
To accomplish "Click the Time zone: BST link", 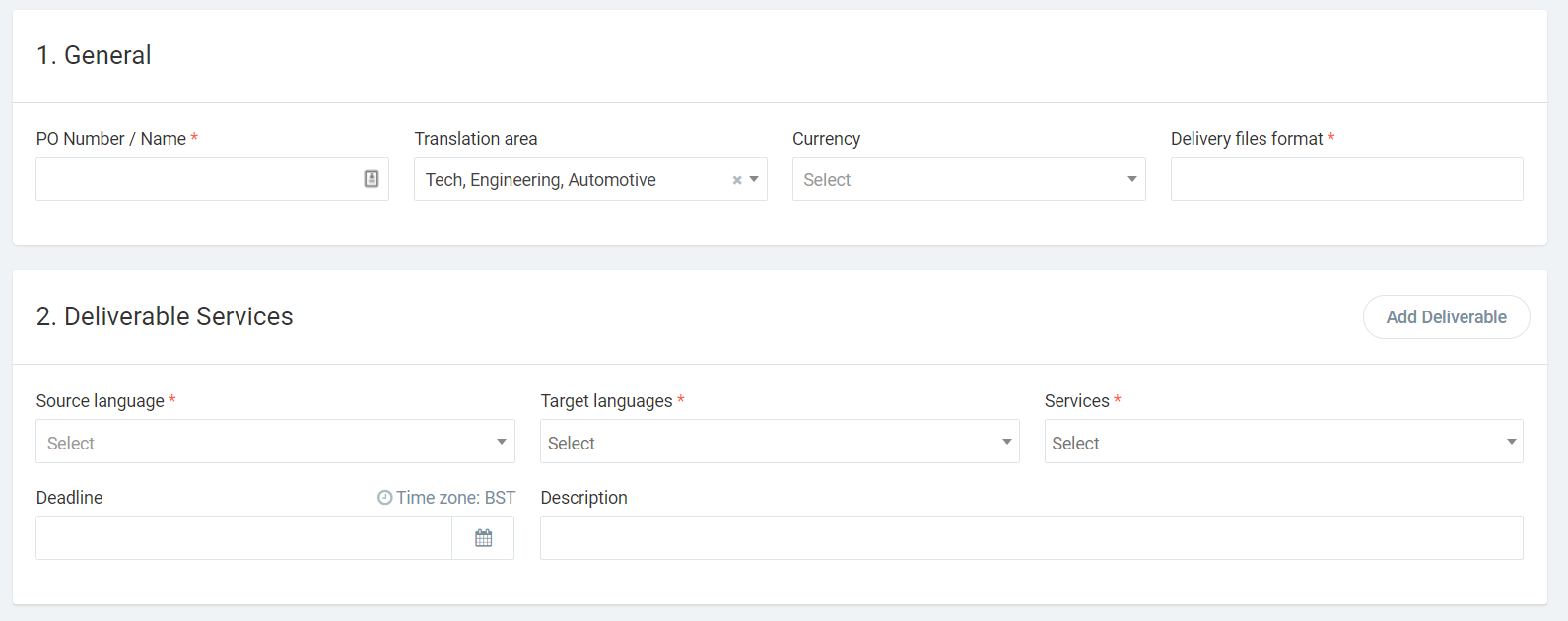I will [x=455, y=498].
